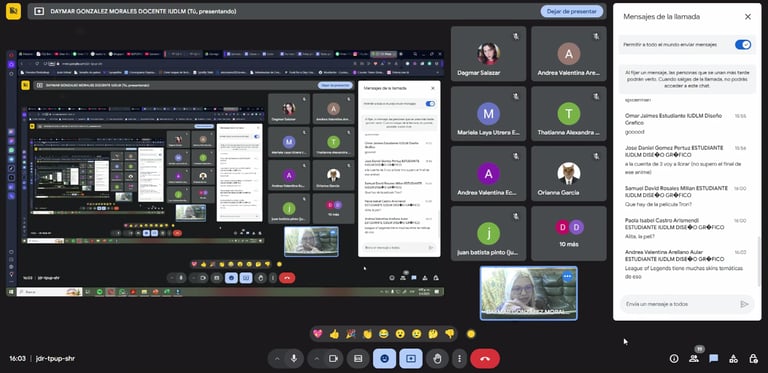The height and width of the screenshot is (373, 768).
Task: Click the present screen button in the call toolbar
Action: point(411,359)
